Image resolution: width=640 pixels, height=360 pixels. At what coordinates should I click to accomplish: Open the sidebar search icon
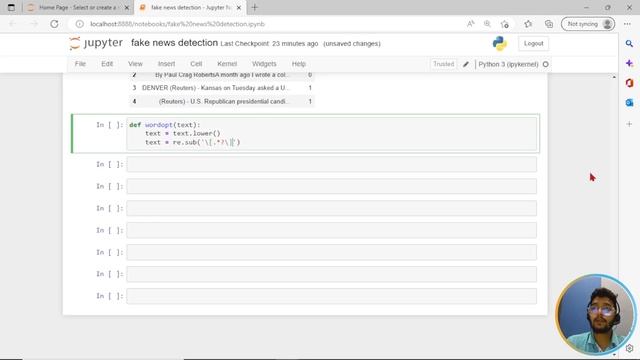[629, 43]
